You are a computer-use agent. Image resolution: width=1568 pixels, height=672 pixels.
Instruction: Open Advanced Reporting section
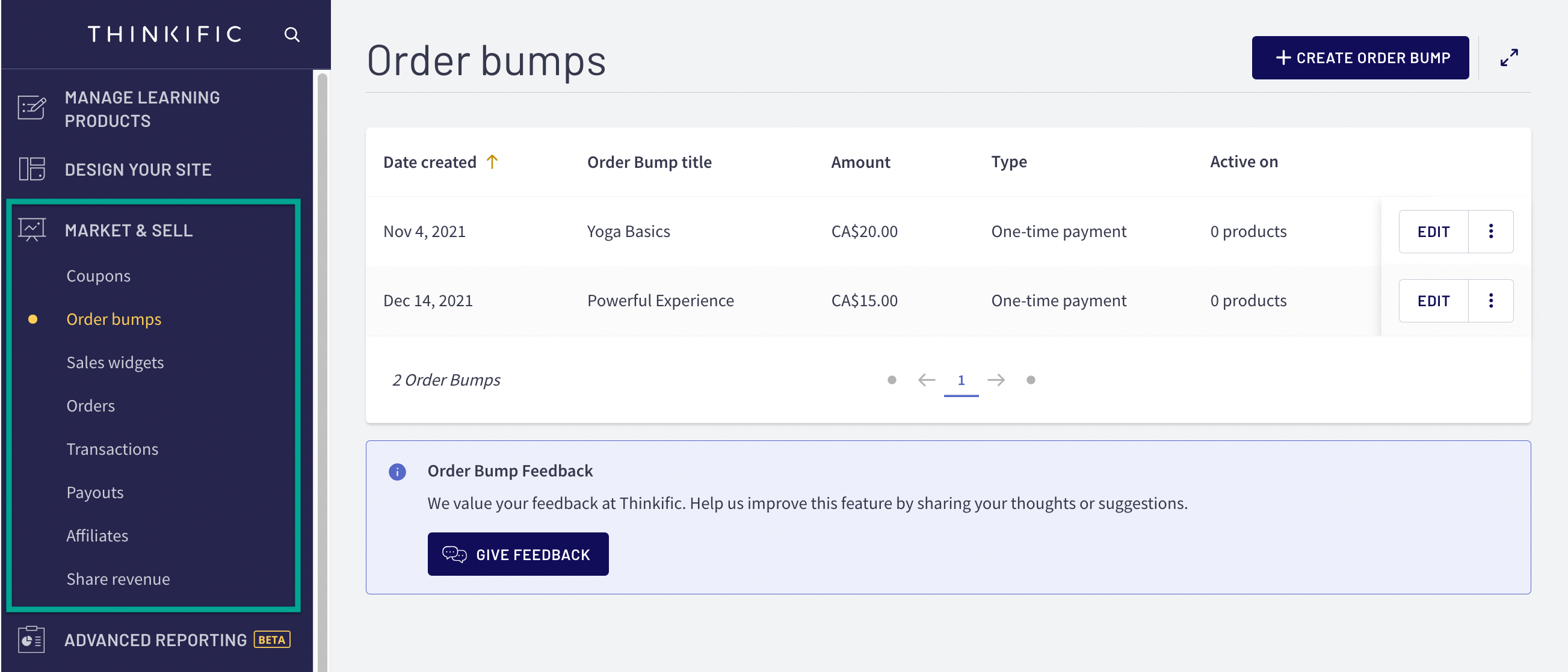[x=157, y=640]
